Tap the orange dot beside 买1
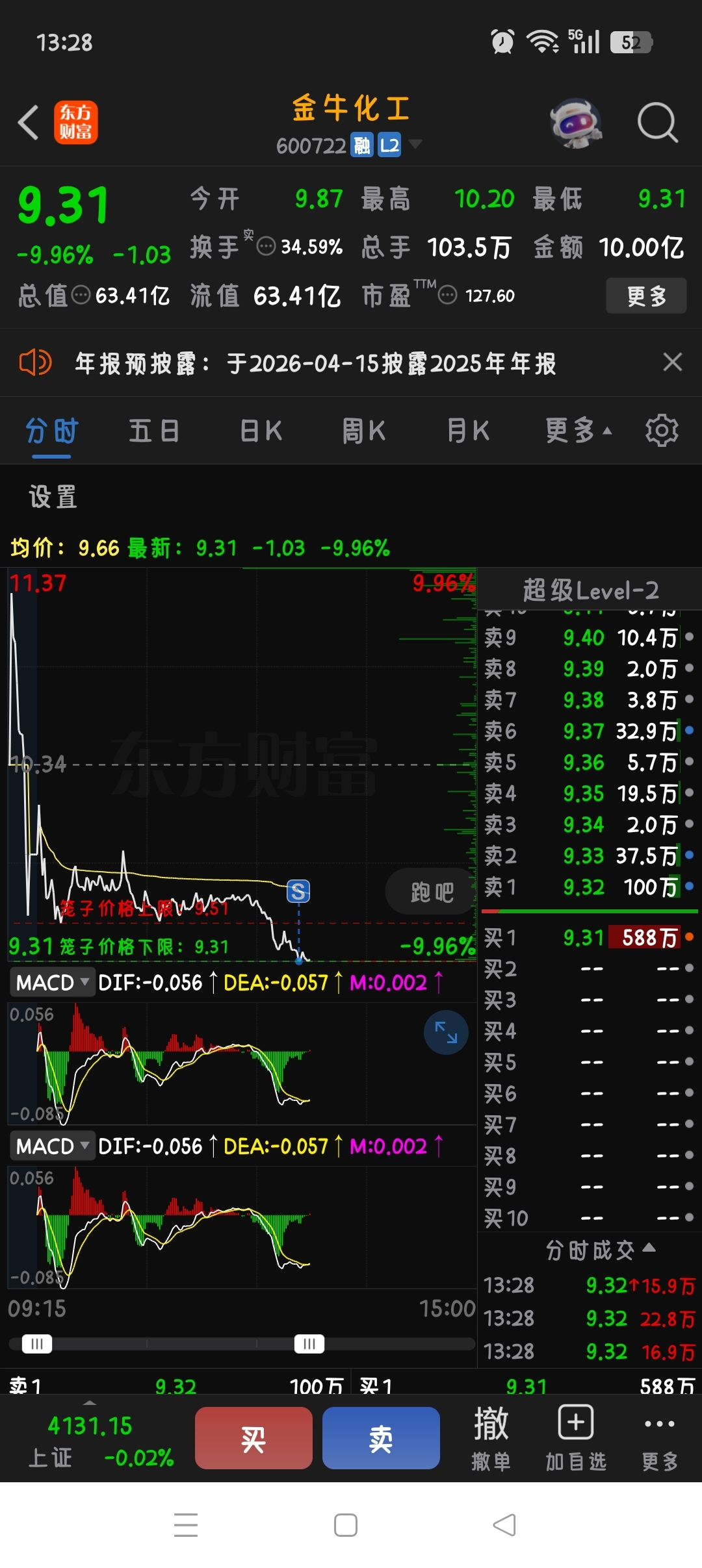 click(689, 936)
